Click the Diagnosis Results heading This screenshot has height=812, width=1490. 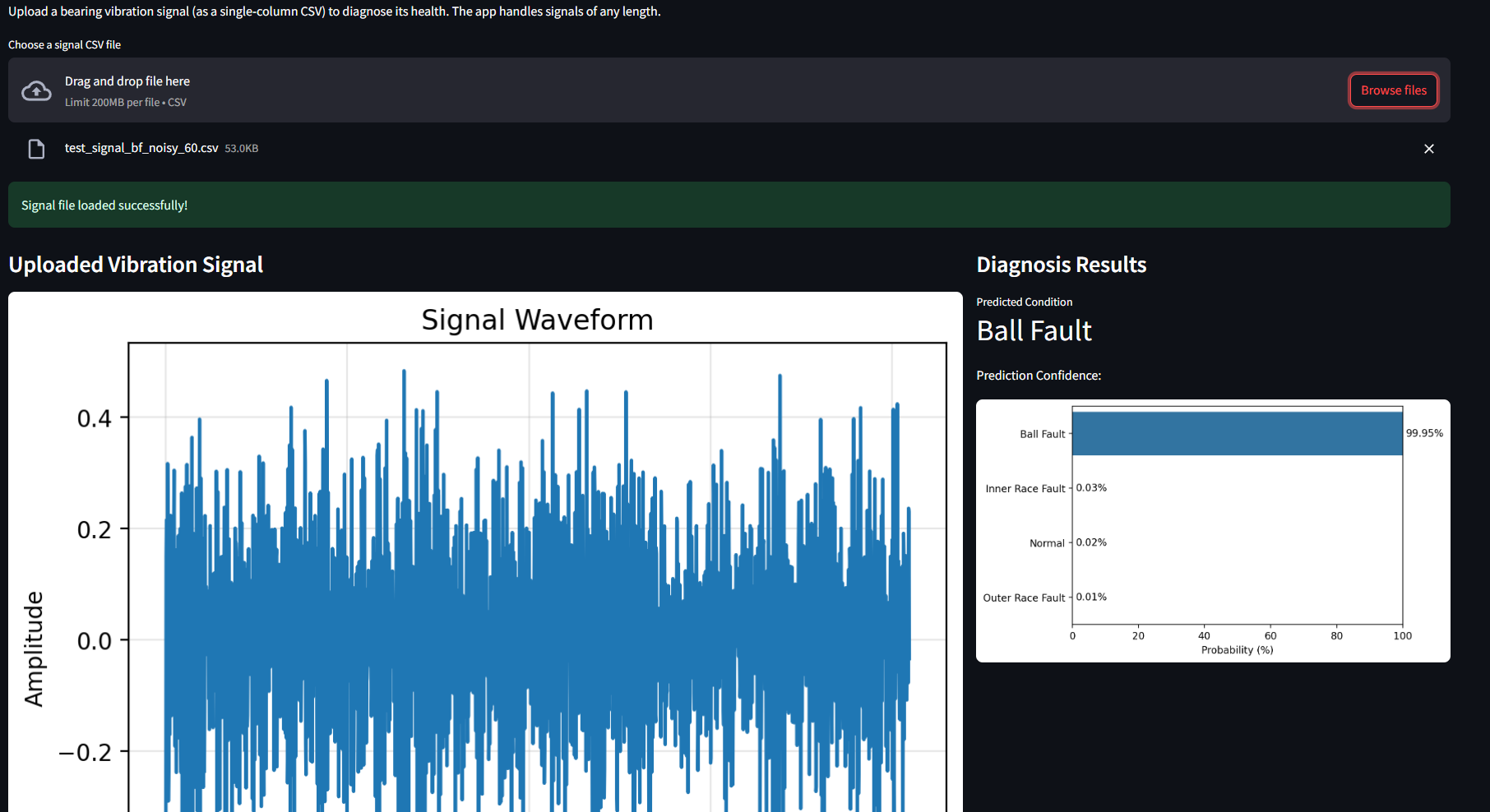pos(1061,265)
